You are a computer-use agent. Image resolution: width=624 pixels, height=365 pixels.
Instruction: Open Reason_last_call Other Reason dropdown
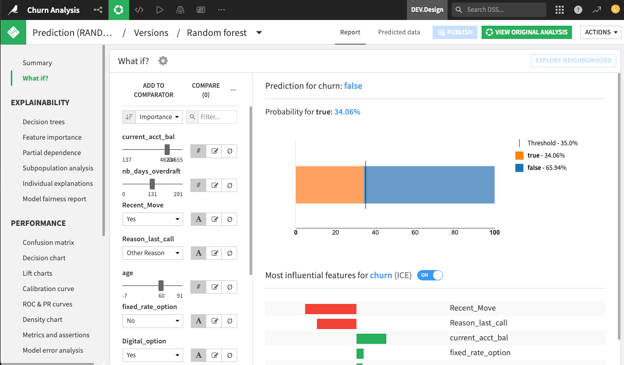click(x=152, y=253)
